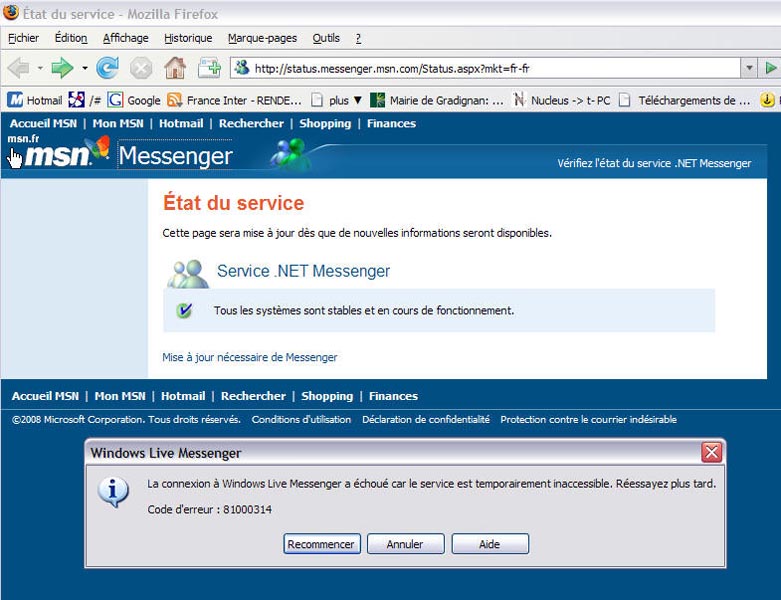781x600 pixels.
Task: Click footer Accueil MSN link
Action: tap(45, 396)
